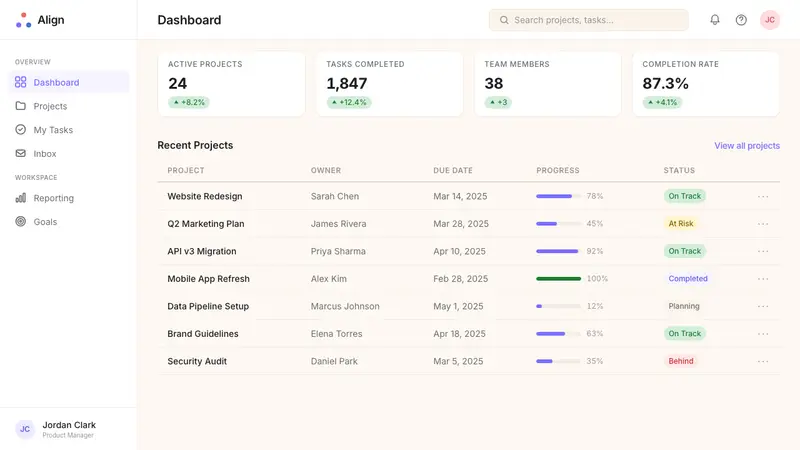The width and height of the screenshot is (800, 450).
Task: Sort by the PROJECT column header
Action: (x=186, y=170)
